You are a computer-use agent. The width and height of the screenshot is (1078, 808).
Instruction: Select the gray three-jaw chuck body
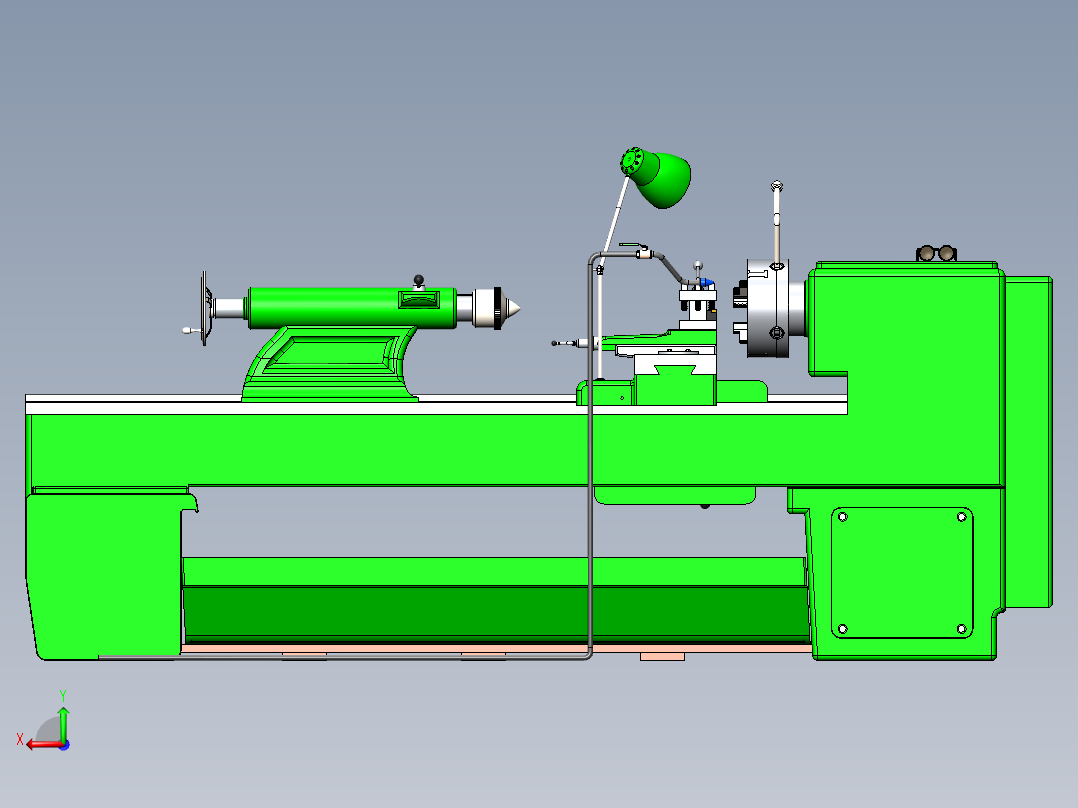[x=768, y=307]
